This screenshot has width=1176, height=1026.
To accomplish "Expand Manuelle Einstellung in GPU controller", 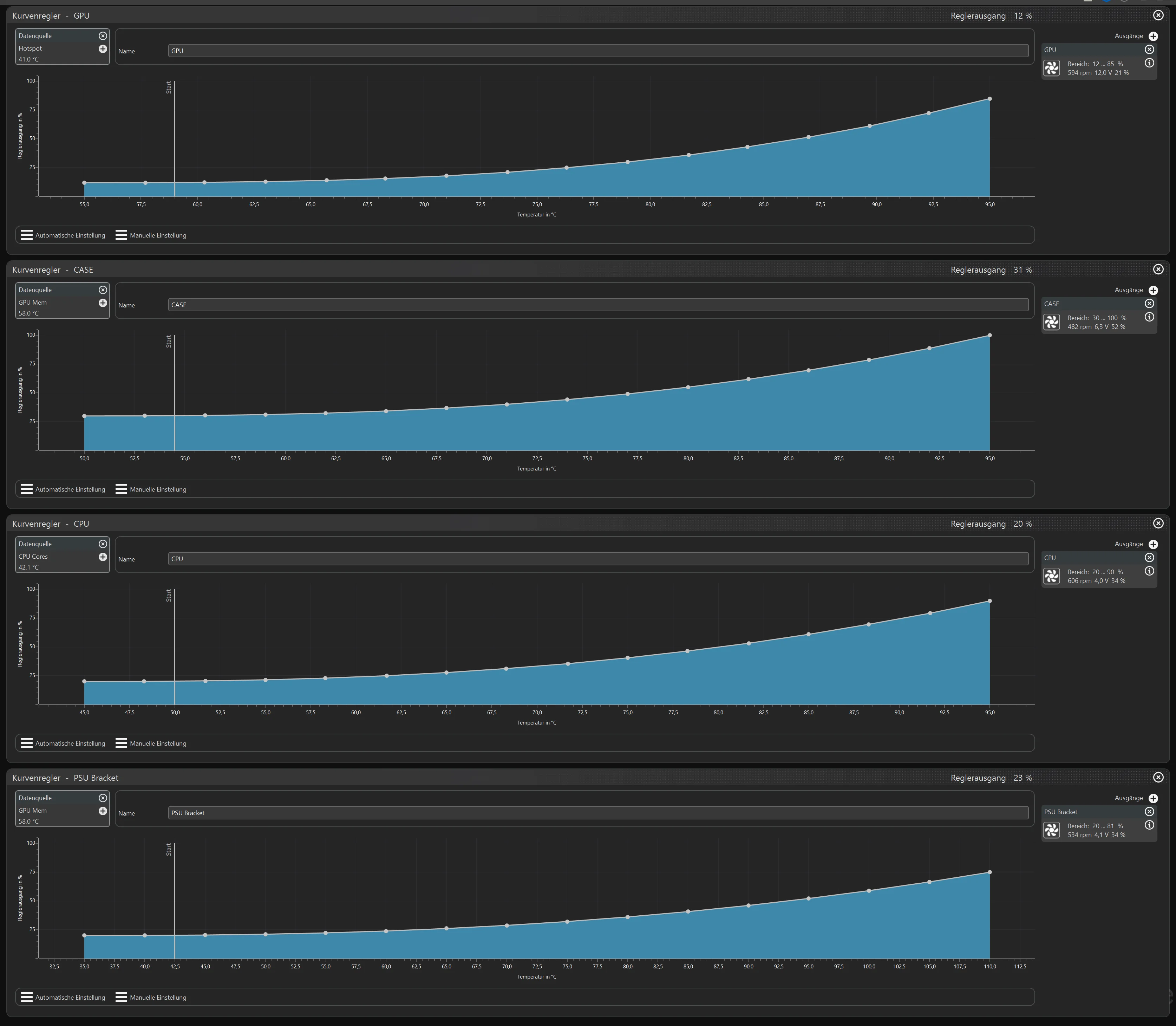I will click(x=151, y=235).
